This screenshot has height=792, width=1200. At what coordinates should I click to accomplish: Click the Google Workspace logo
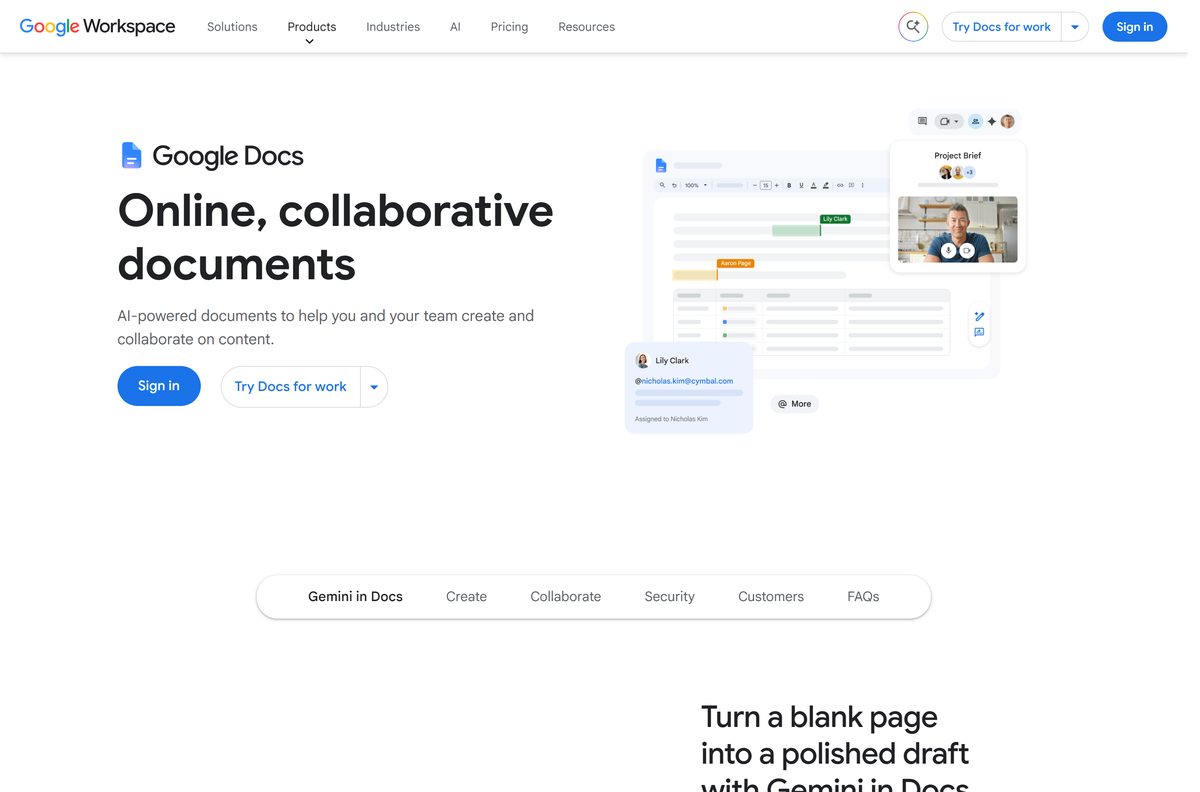pyautogui.click(x=97, y=27)
